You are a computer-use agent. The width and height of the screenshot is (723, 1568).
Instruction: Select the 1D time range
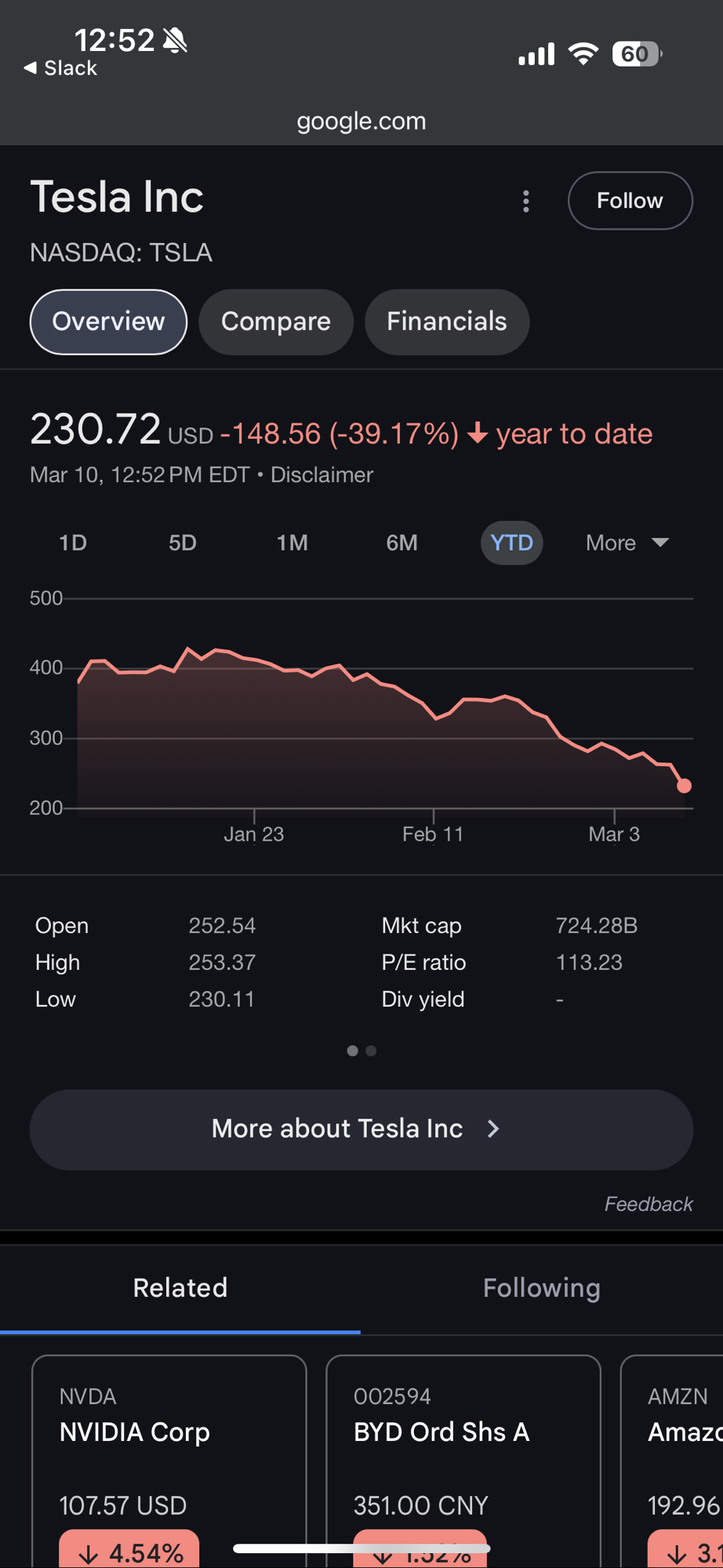pos(73,543)
